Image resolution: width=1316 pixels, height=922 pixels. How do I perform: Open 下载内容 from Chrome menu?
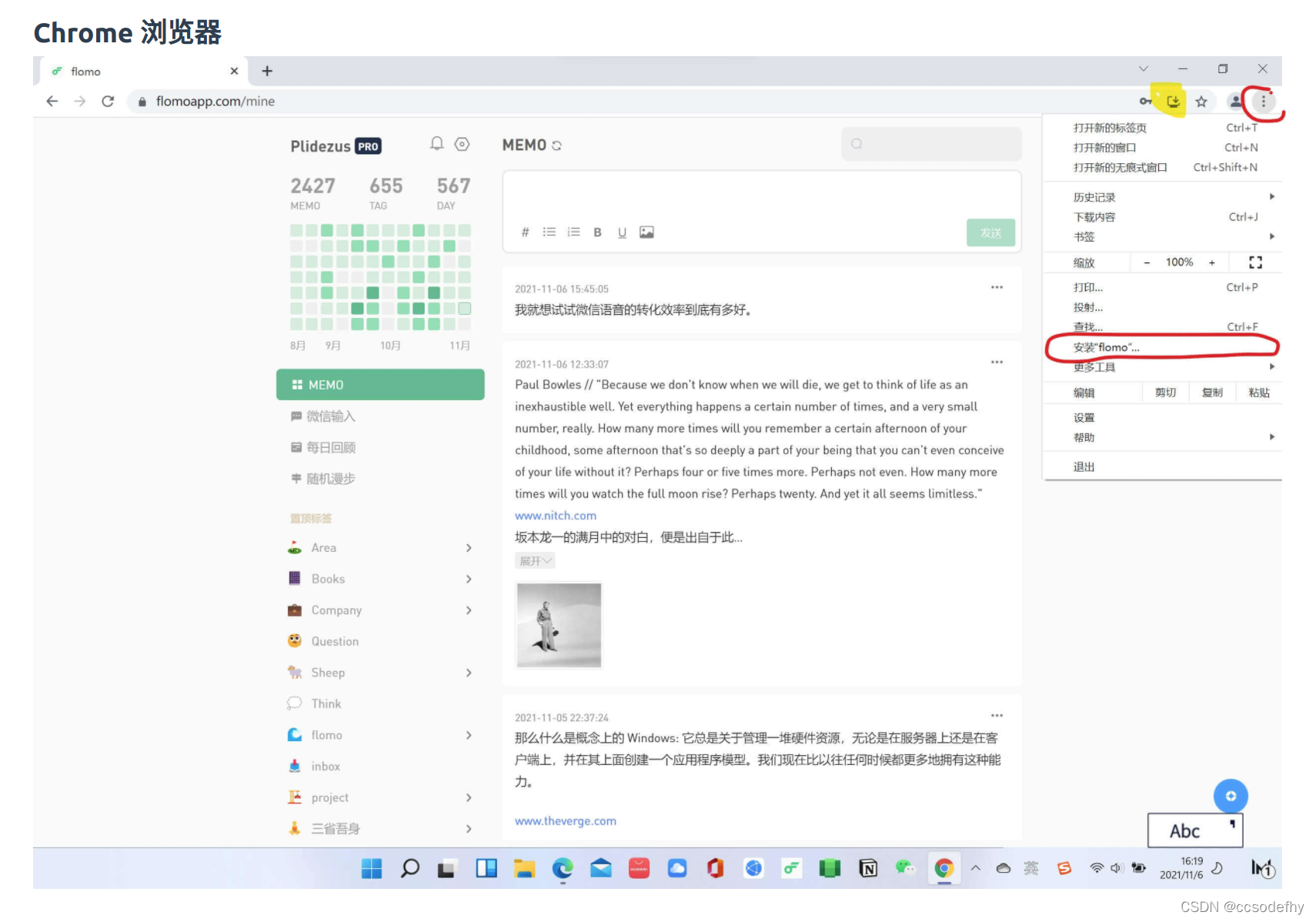pos(1162,217)
